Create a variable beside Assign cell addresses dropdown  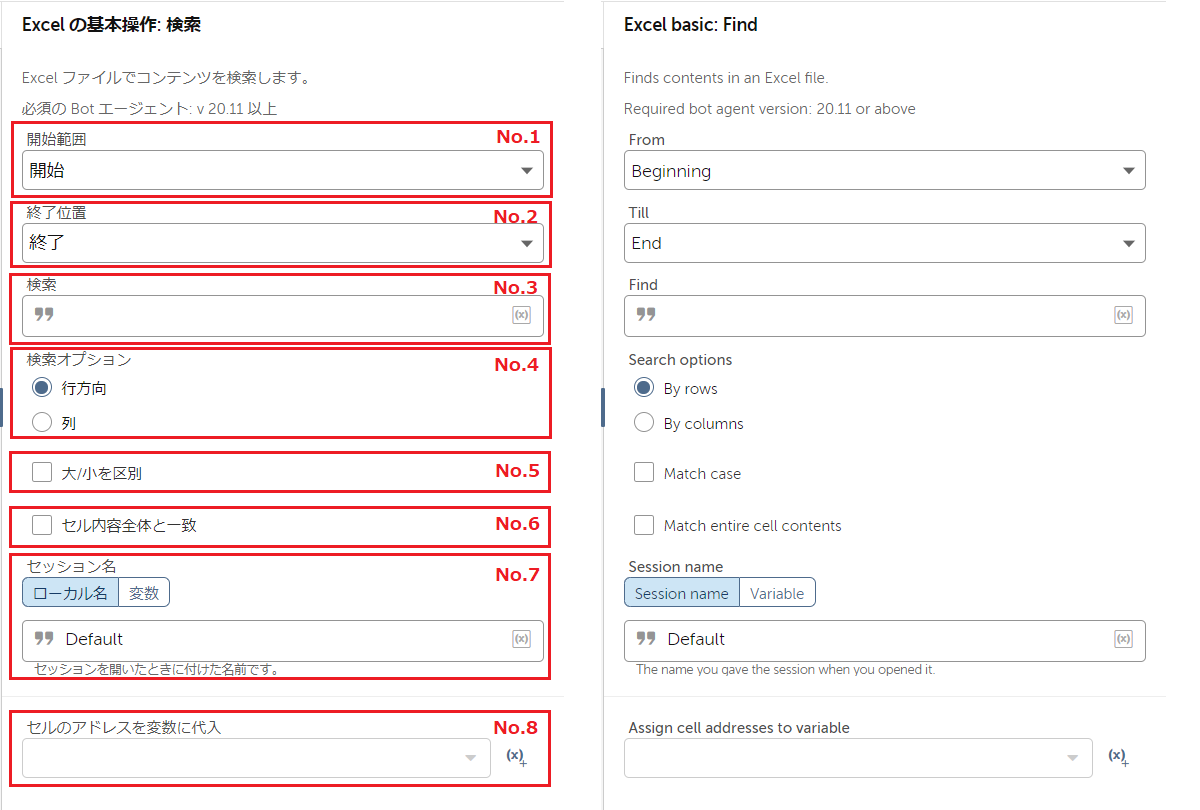click(x=1118, y=757)
